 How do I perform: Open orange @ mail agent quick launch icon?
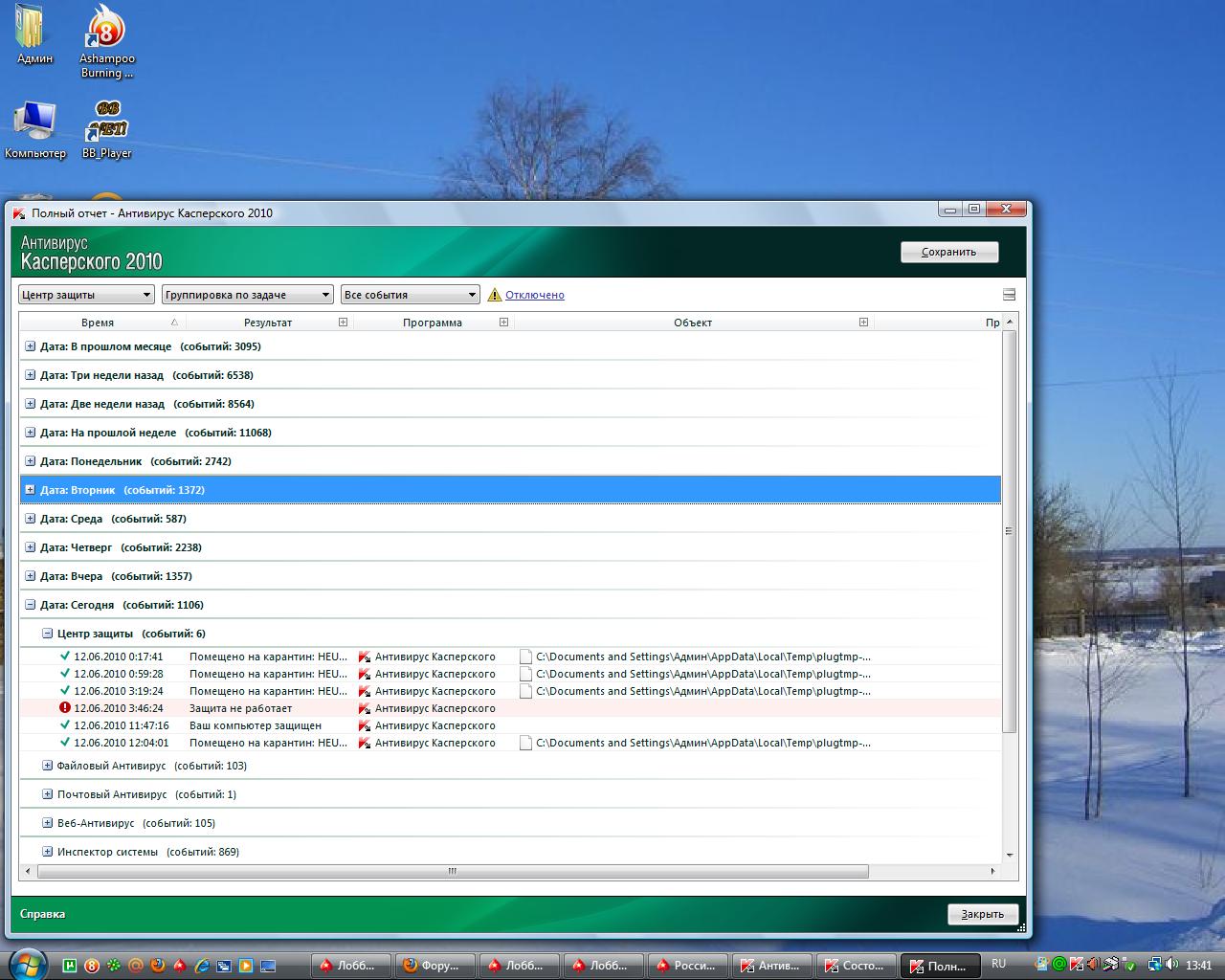136,966
